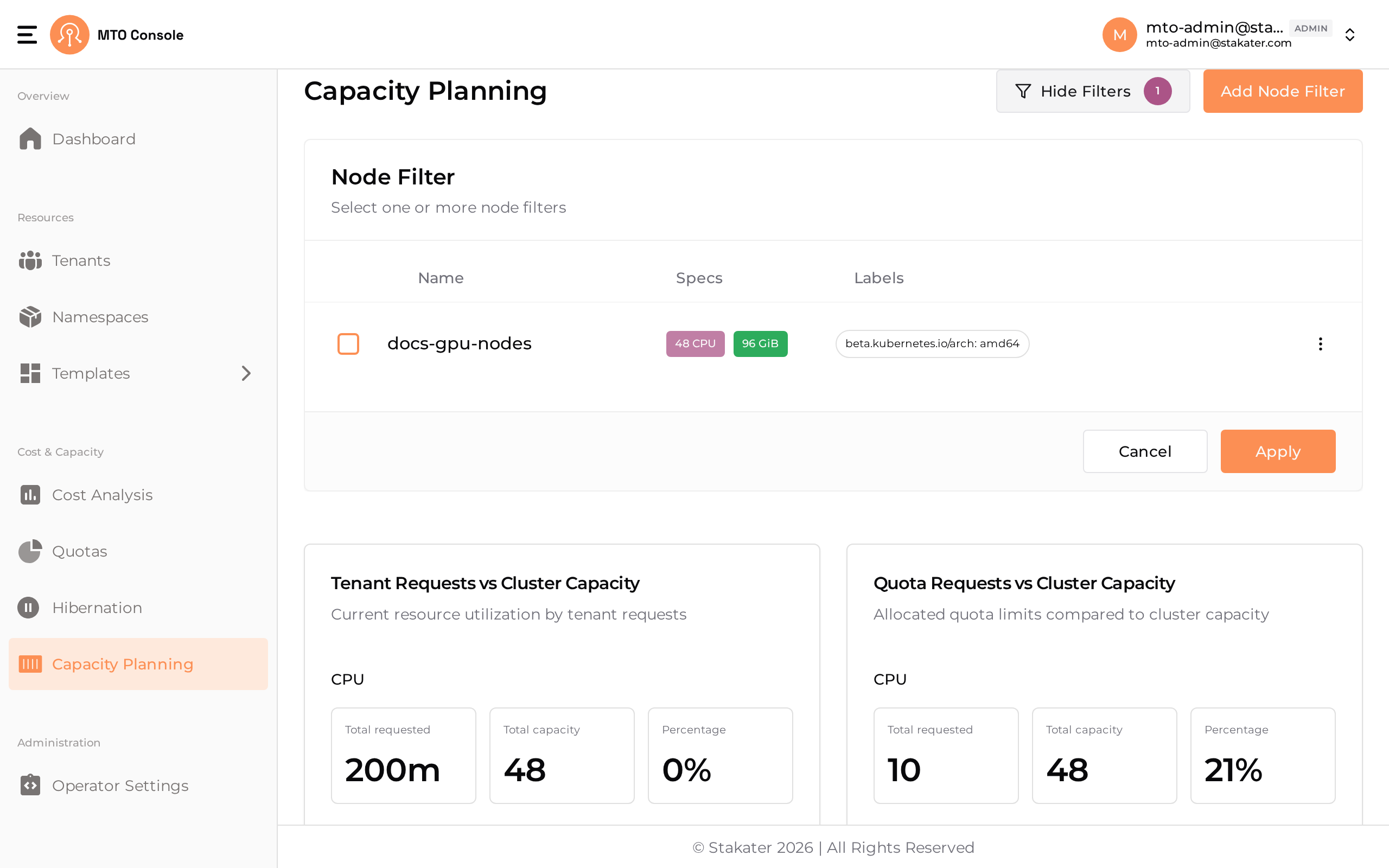Open the account switcher dropdown arrows

(x=1350, y=35)
